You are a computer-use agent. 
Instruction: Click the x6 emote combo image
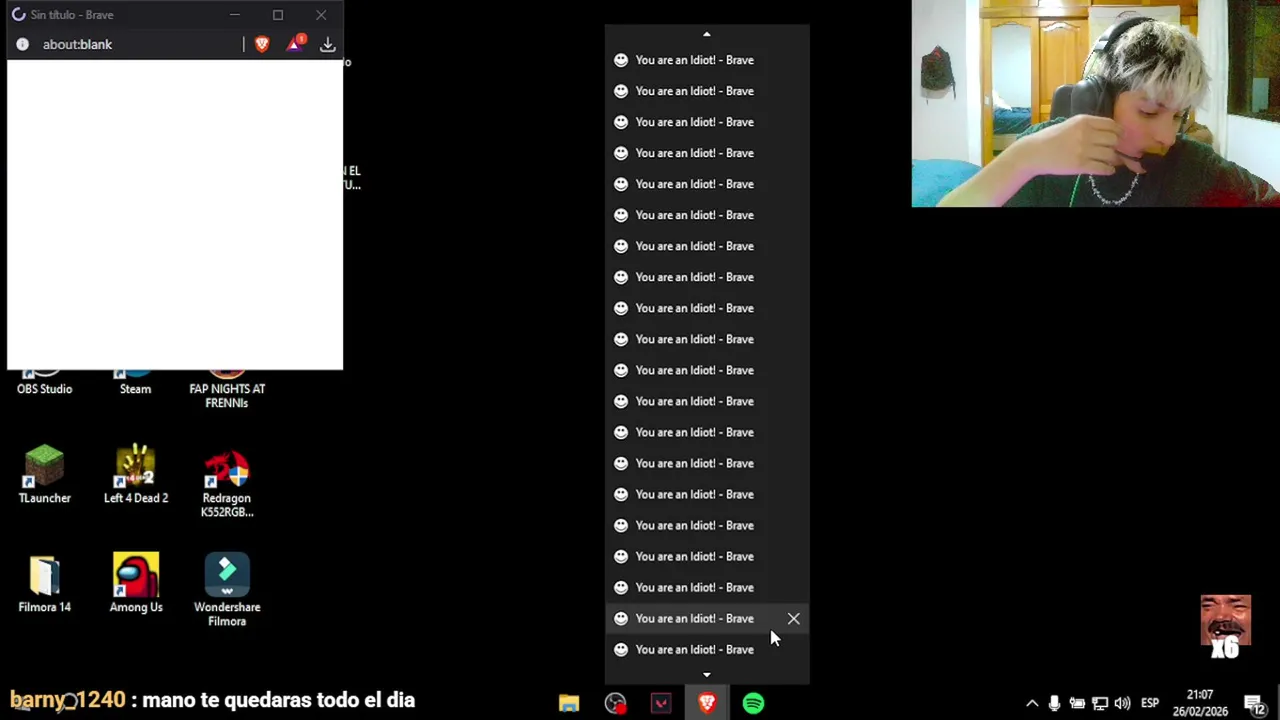pos(1225,627)
